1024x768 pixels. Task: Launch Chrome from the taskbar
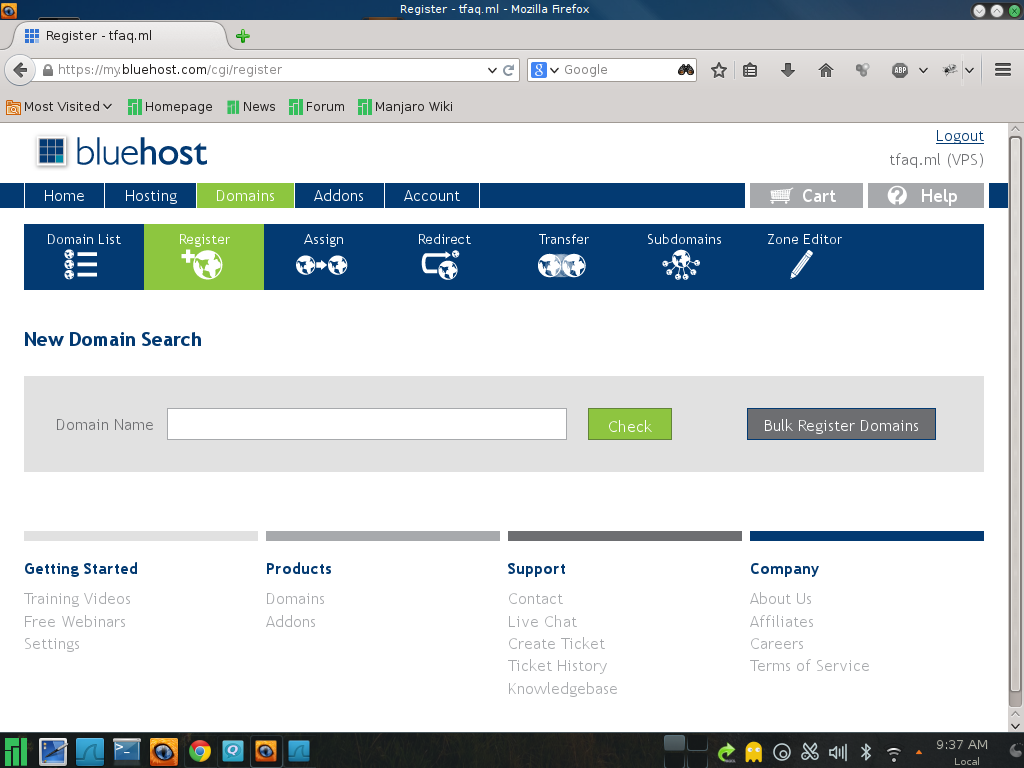[200, 750]
